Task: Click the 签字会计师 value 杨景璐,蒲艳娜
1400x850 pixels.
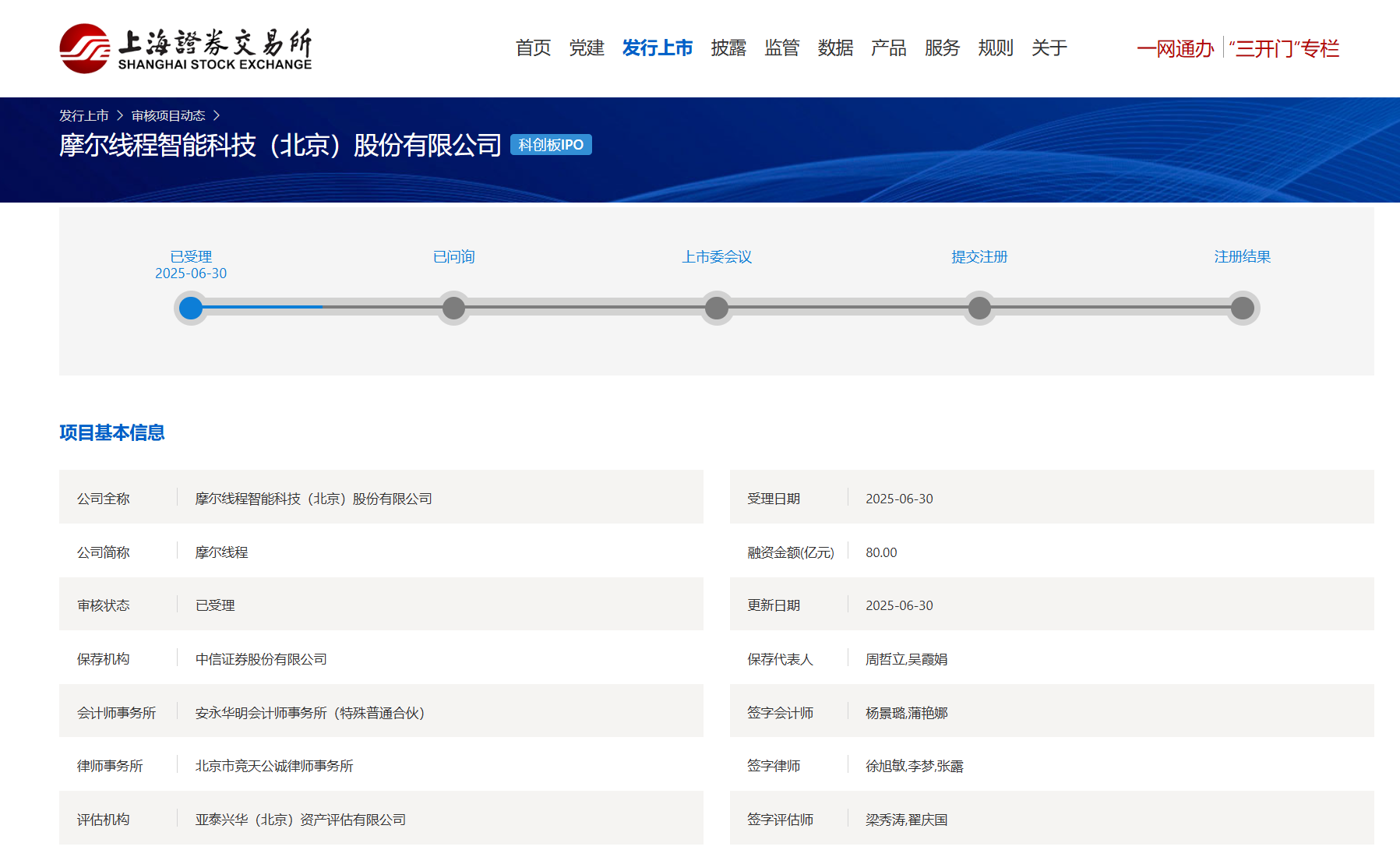Action: click(x=906, y=713)
